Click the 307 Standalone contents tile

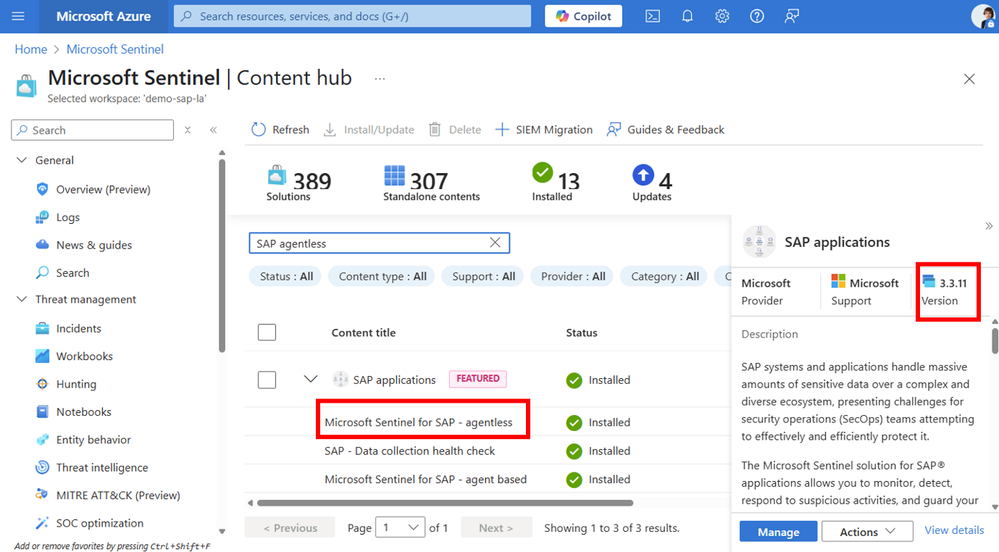(x=431, y=184)
